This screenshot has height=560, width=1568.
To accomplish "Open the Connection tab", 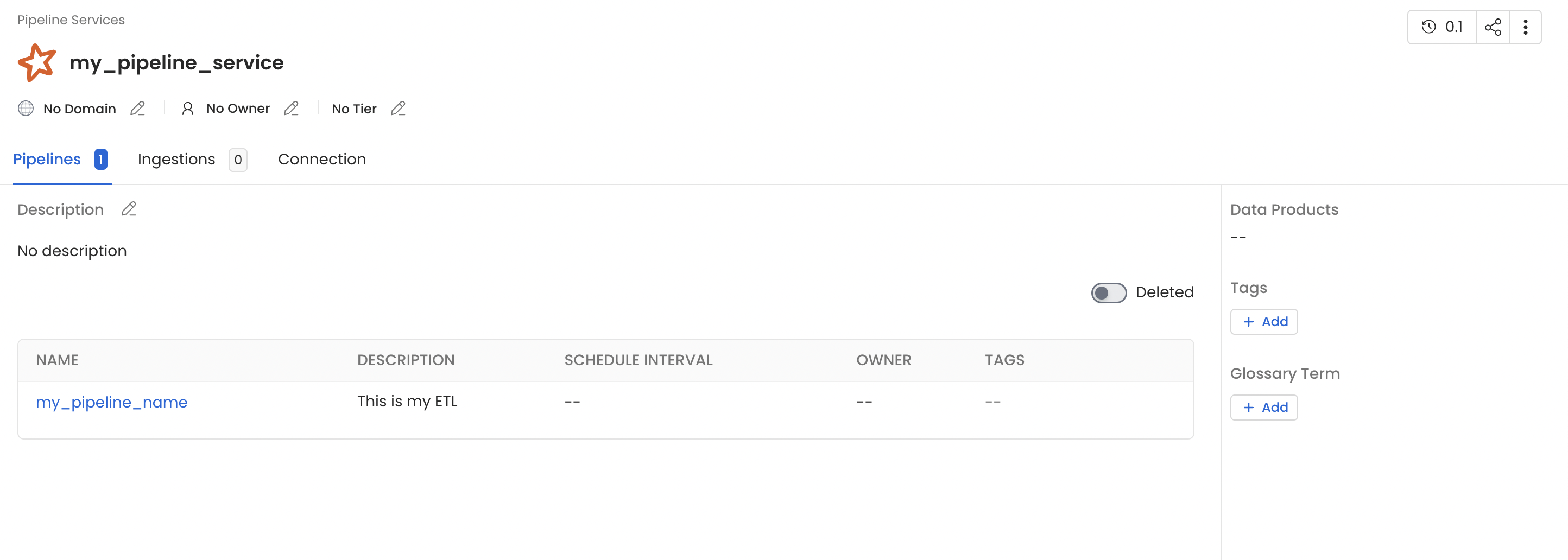I will pyautogui.click(x=322, y=160).
